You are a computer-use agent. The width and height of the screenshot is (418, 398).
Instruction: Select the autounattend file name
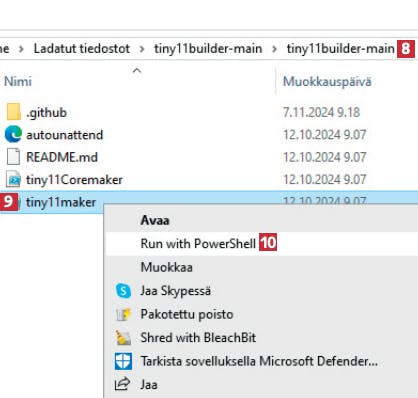click(x=65, y=135)
